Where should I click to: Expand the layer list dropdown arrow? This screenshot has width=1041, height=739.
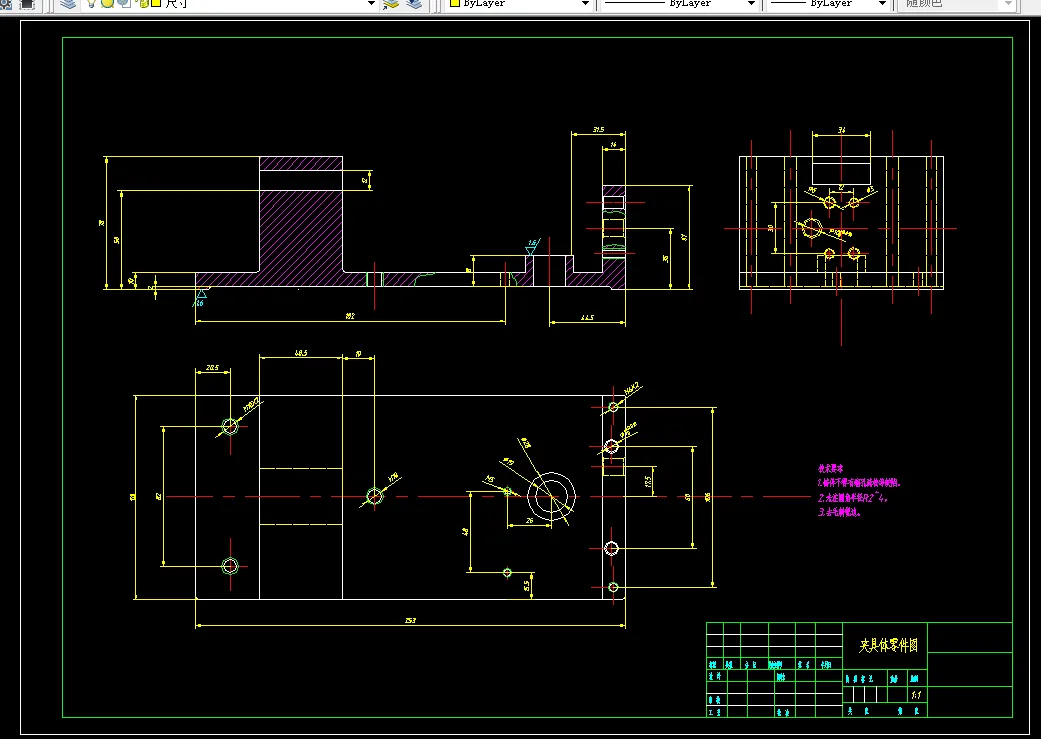(x=372, y=3)
